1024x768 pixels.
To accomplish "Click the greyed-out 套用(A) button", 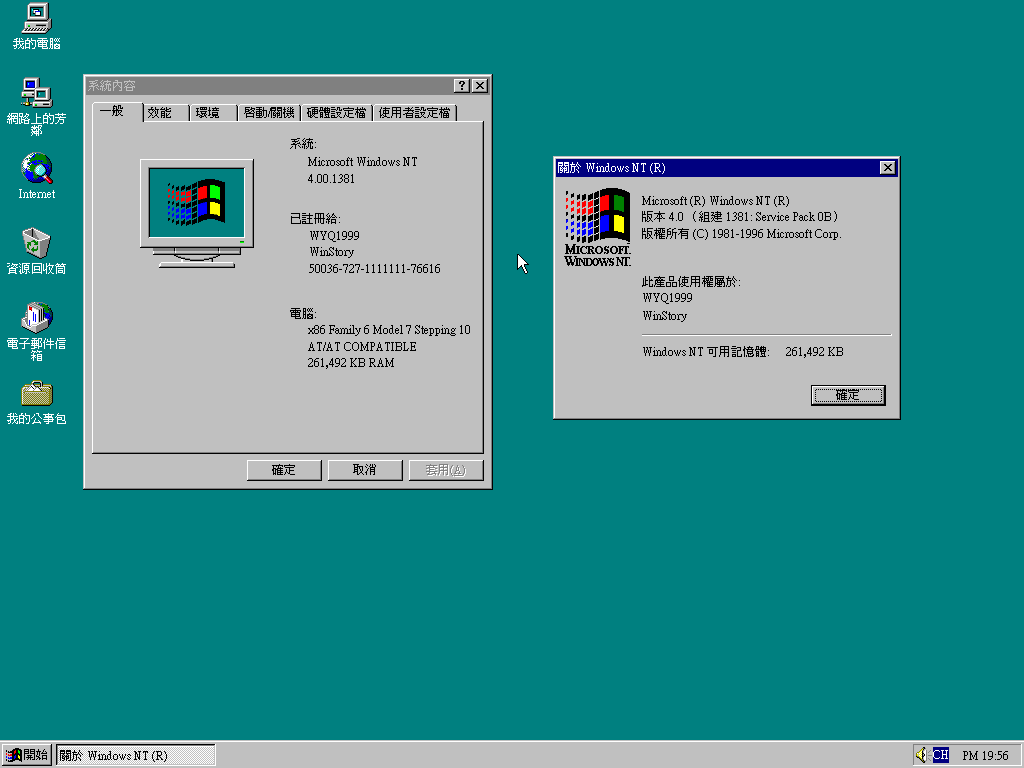I will 445,470.
